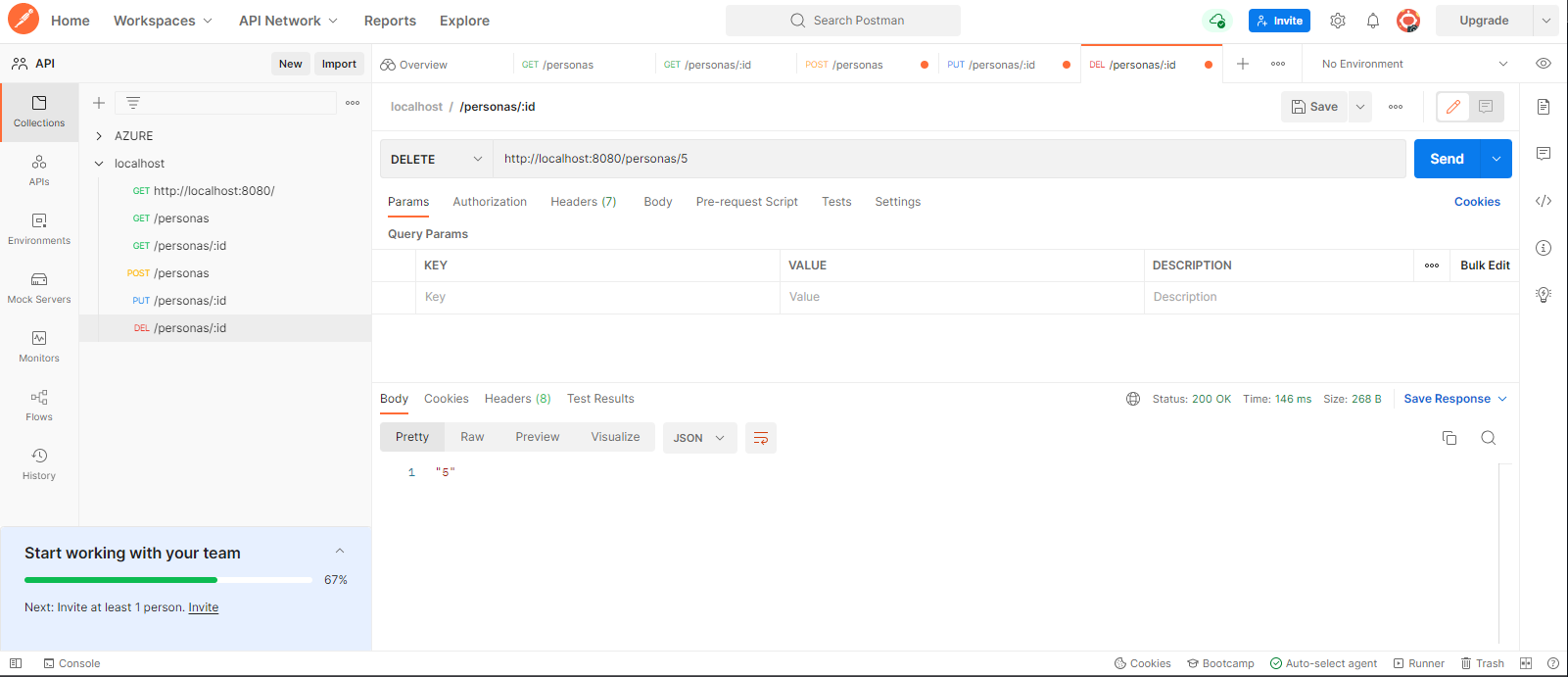The width and height of the screenshot is (1568, 677).
Task: Copy the response body
Action: (1449, 438)
